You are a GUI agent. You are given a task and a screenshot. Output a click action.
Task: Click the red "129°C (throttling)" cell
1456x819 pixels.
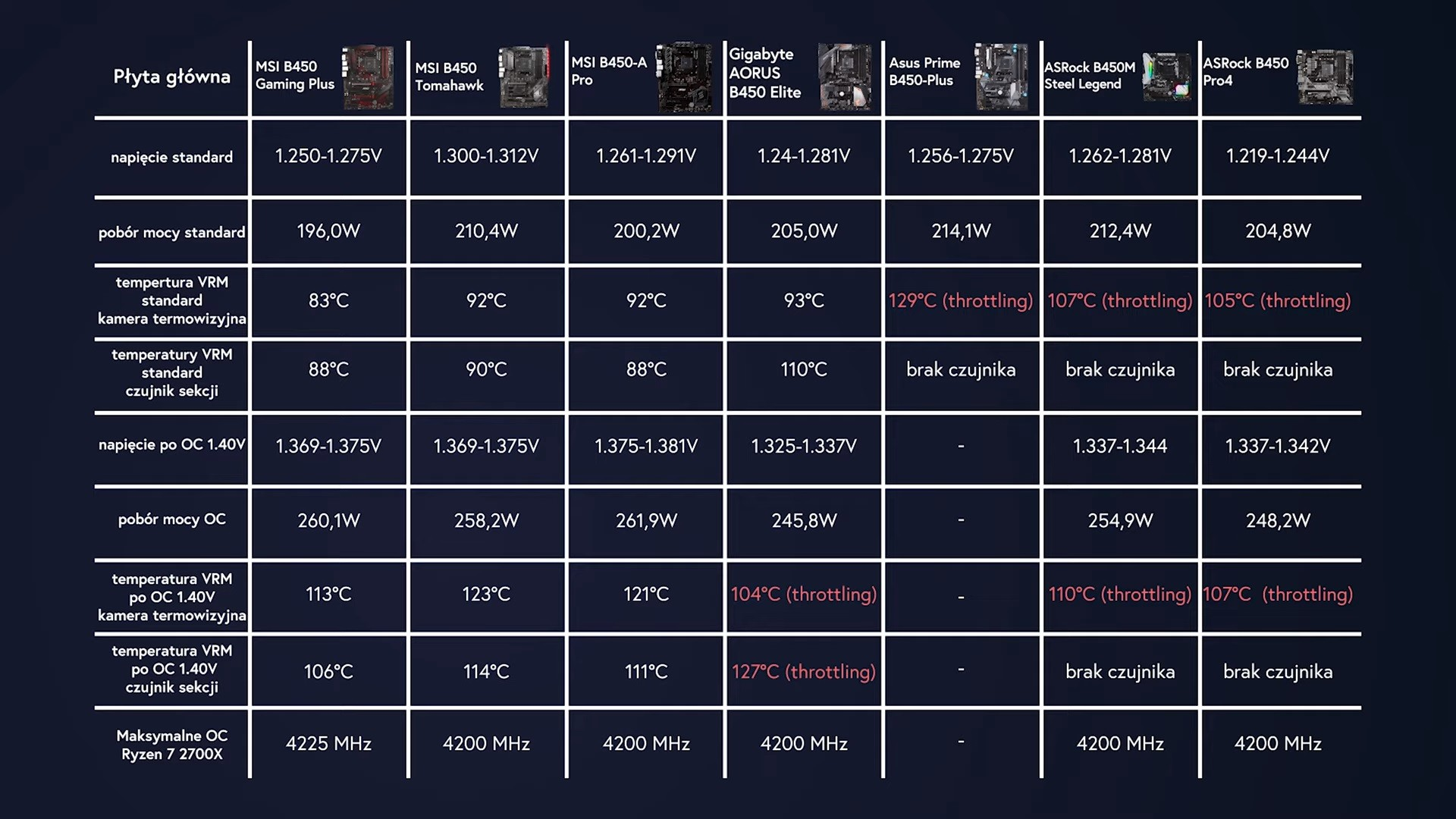click(x=960, y=301)
